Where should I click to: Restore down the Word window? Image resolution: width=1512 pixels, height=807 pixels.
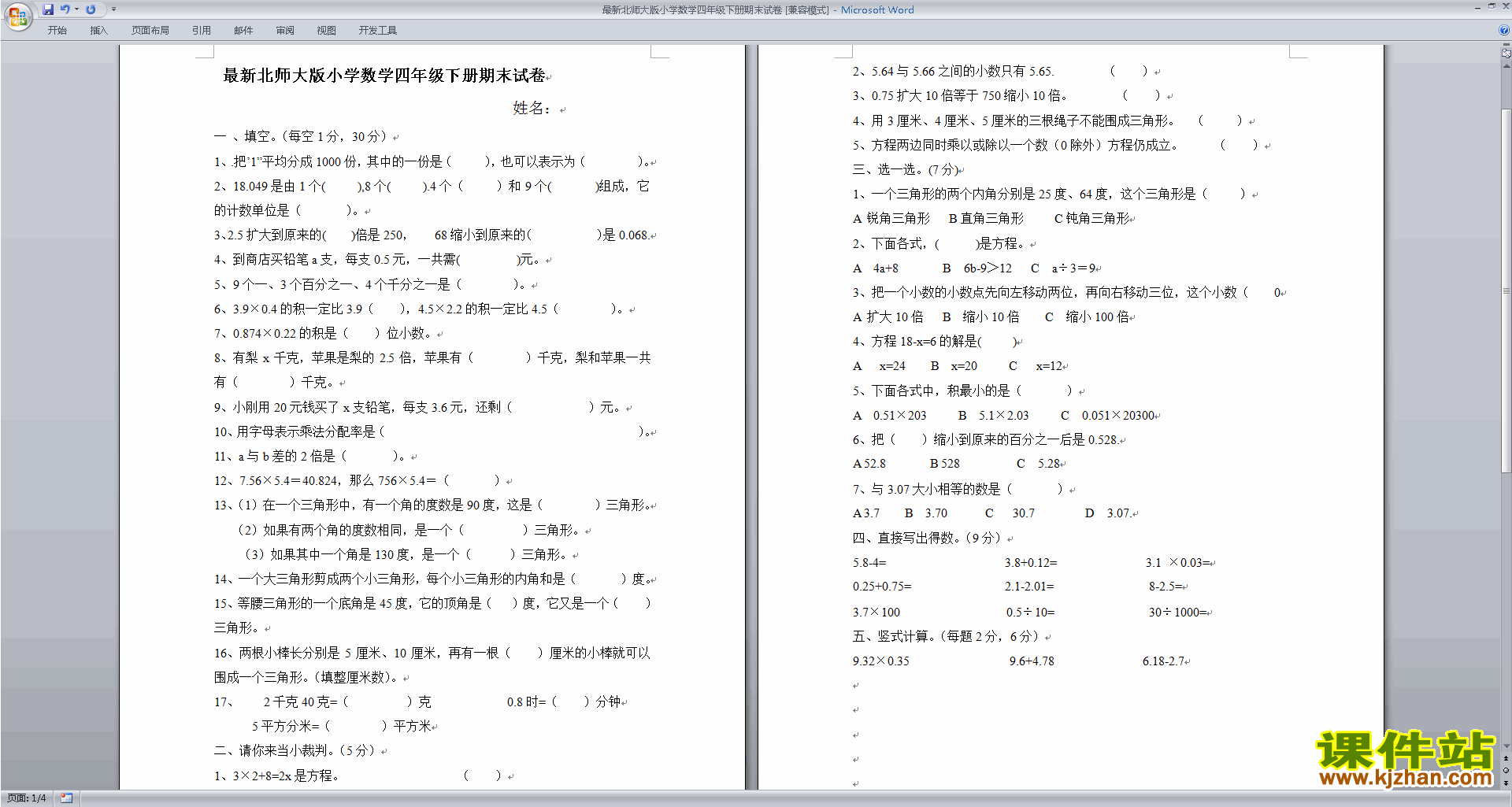click(x=1492, y=7)
